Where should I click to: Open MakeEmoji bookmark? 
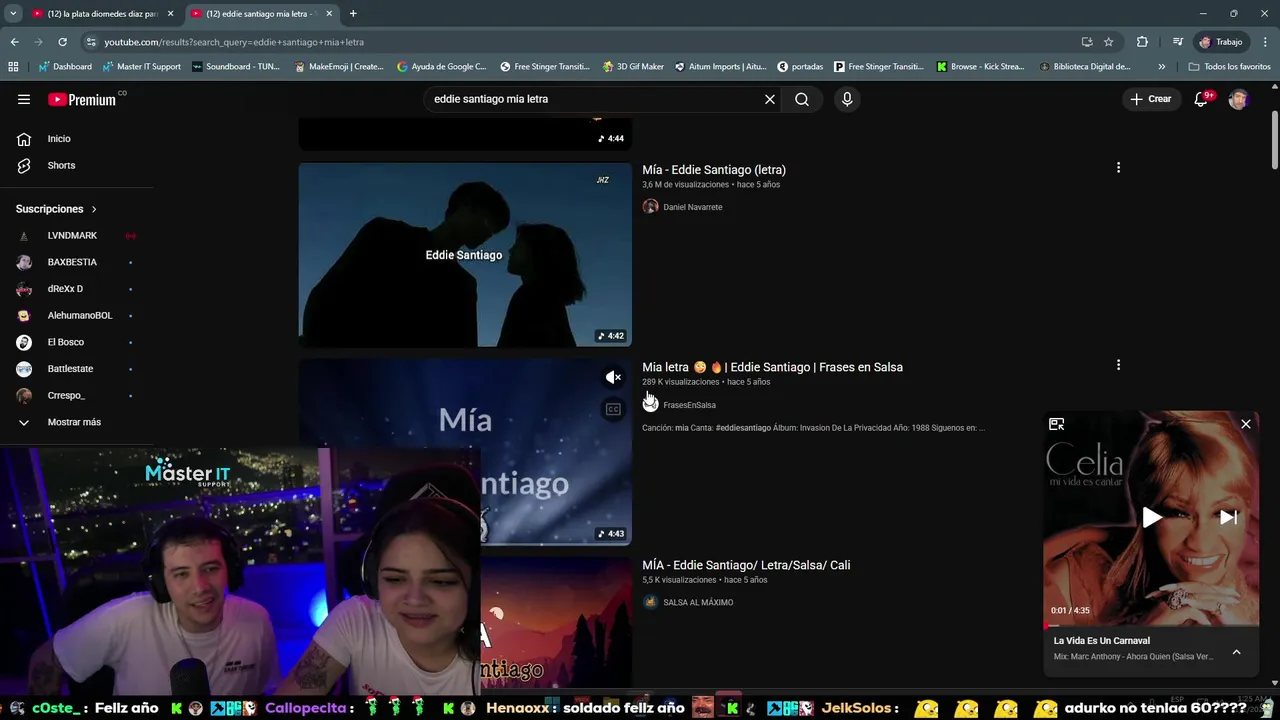tap(339, 67)
